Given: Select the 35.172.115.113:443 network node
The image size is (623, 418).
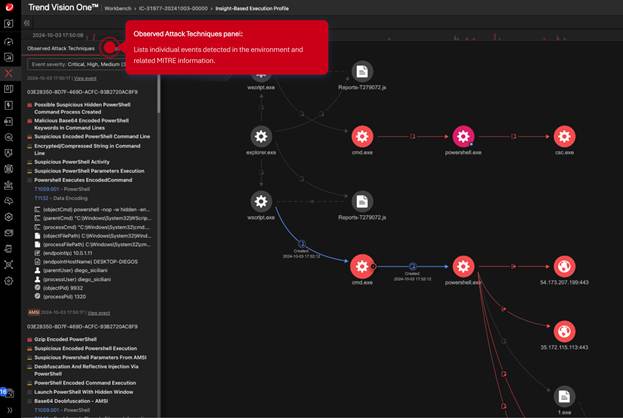Looking at the screenshot, I should pos(565,331).
